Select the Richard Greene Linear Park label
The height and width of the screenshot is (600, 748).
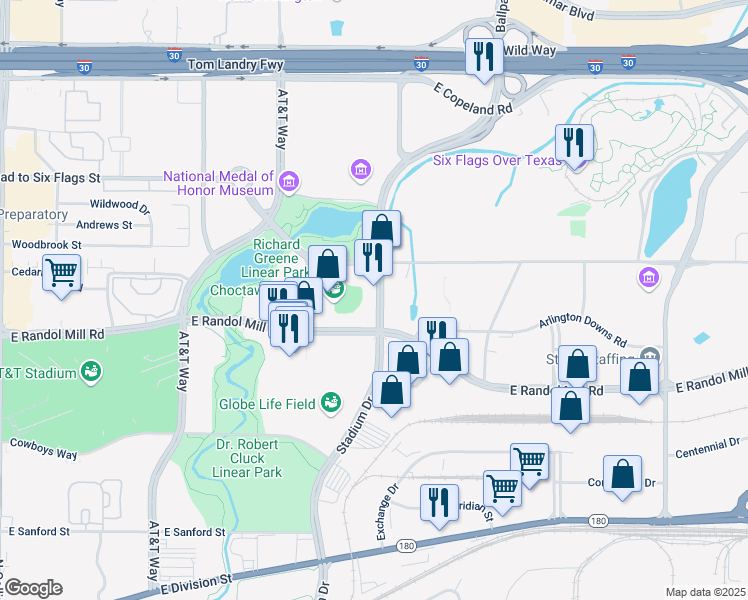pyautogui.click(x=275, y=258)
